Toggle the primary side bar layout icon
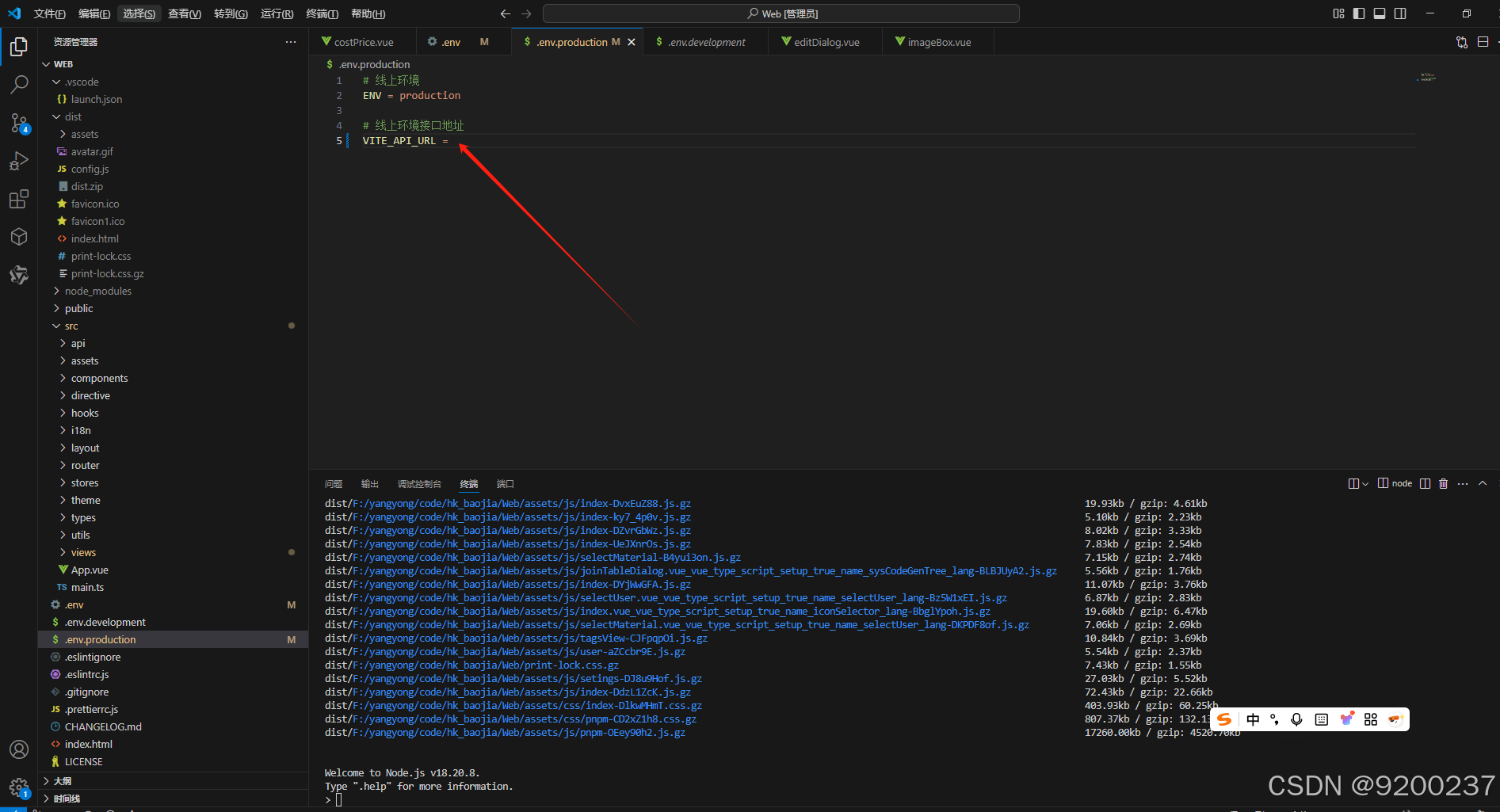1500x812 pixels. [1359, 13]
